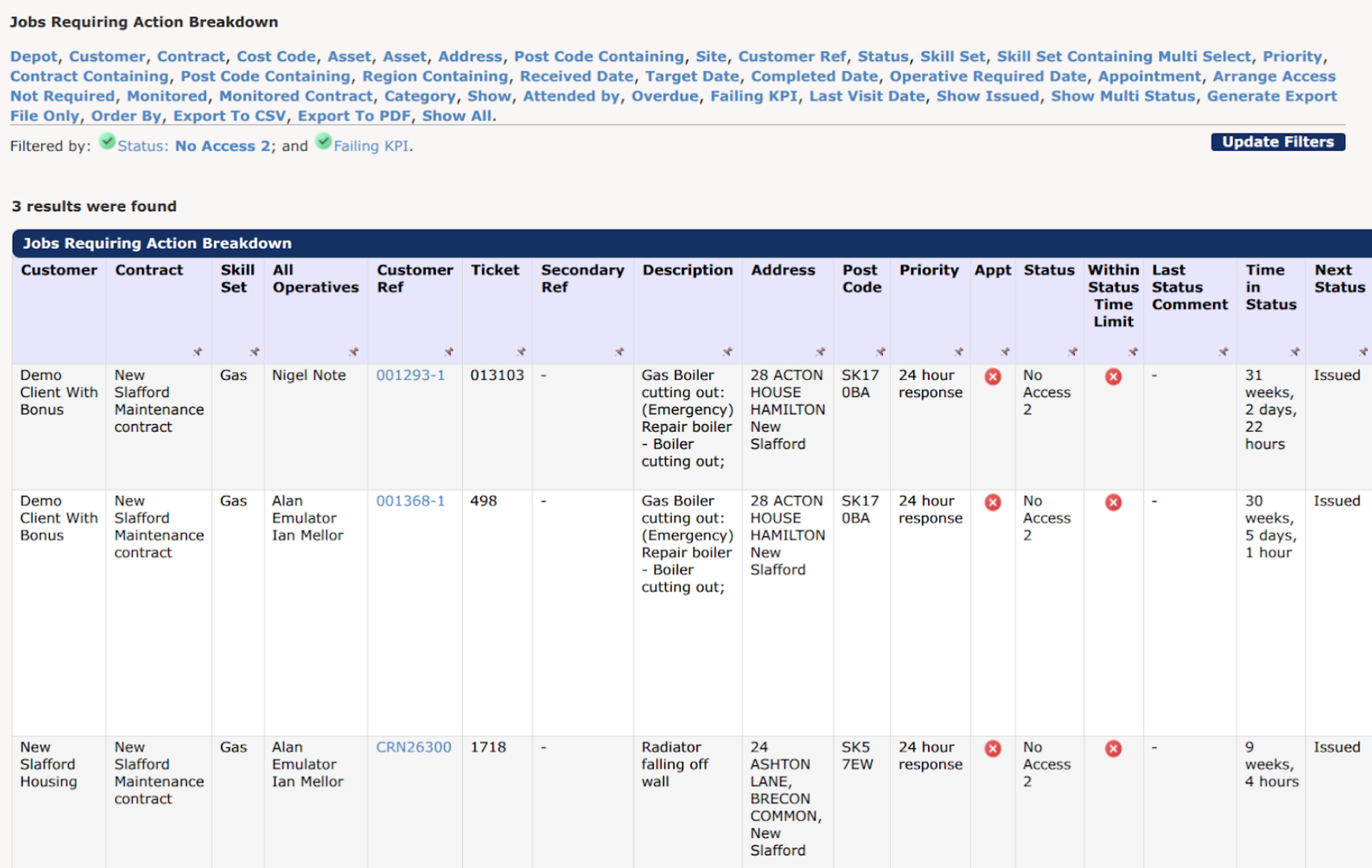Select the Export To CSV option
1372x868 pixels.
(229, 115)
